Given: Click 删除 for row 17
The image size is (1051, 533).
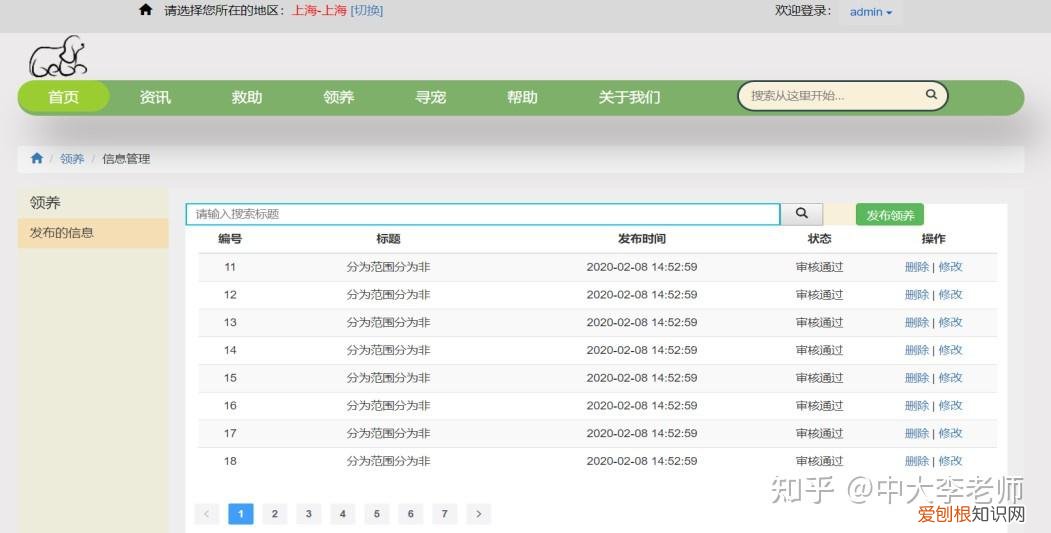Looking at the screenshot, I should (x=917, y=433).
